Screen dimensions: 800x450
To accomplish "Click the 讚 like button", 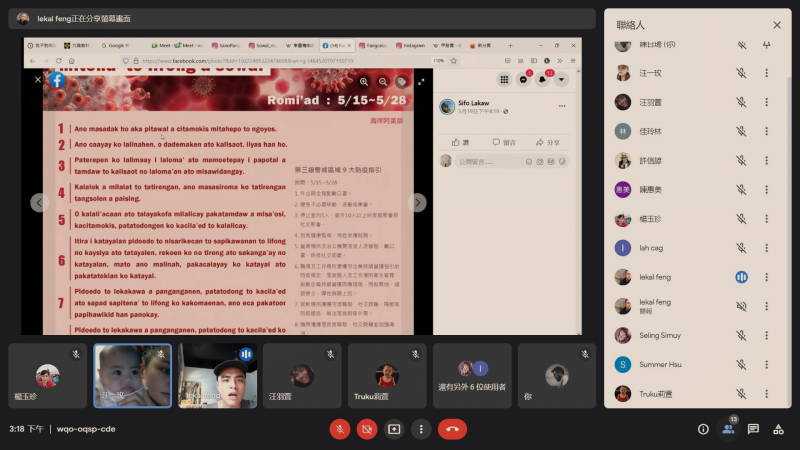I will (460, 142).
